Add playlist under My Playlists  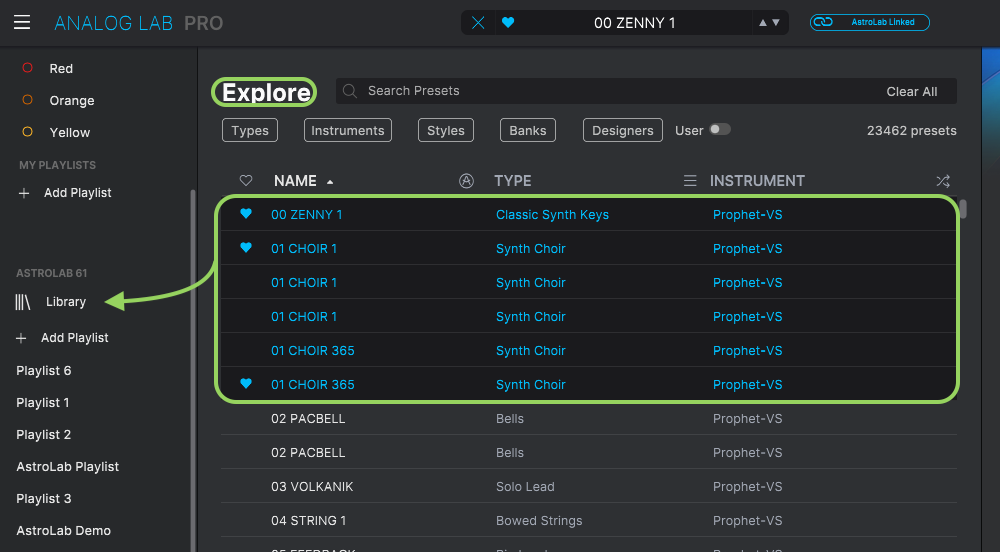coord(65,192)
